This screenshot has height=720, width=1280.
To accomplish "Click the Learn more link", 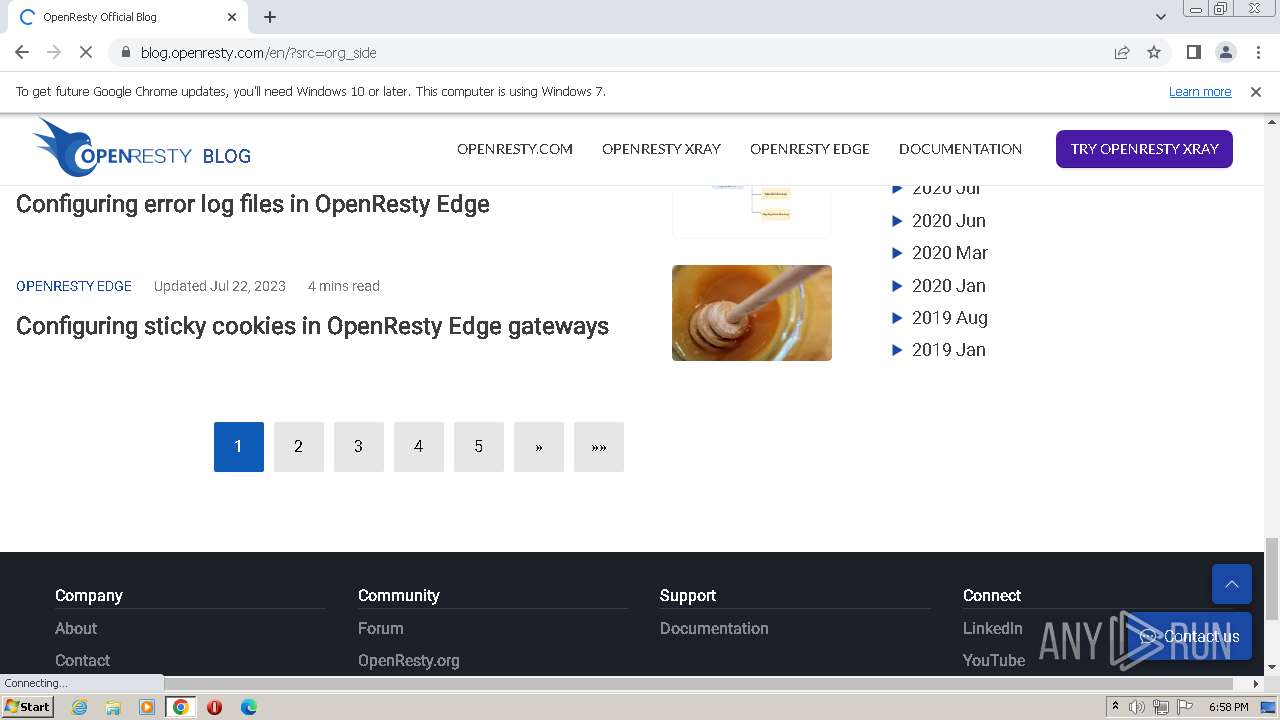I will coord(1200,91).
